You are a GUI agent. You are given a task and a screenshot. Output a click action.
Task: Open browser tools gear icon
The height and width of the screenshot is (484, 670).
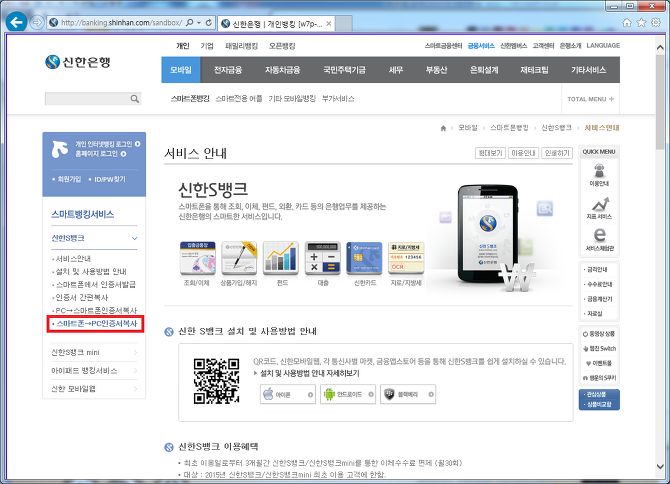tap(655, 22)
